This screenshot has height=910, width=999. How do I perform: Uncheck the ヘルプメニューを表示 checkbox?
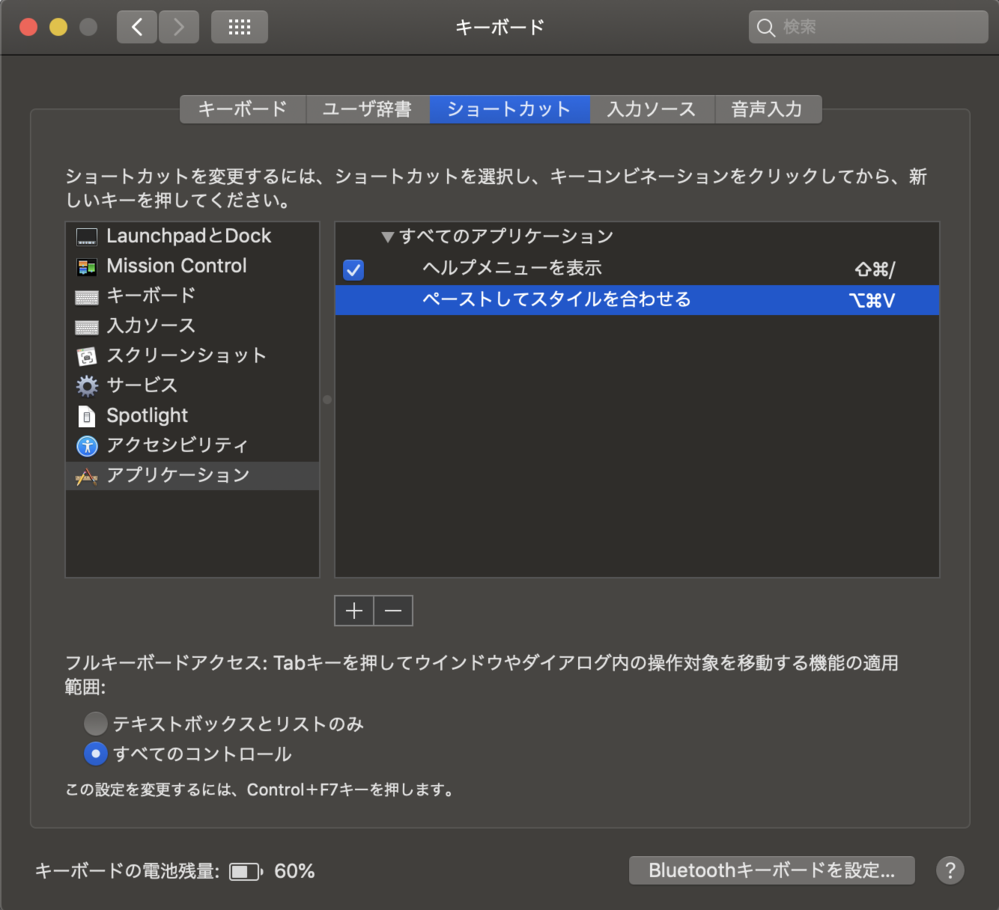point(353,269)
